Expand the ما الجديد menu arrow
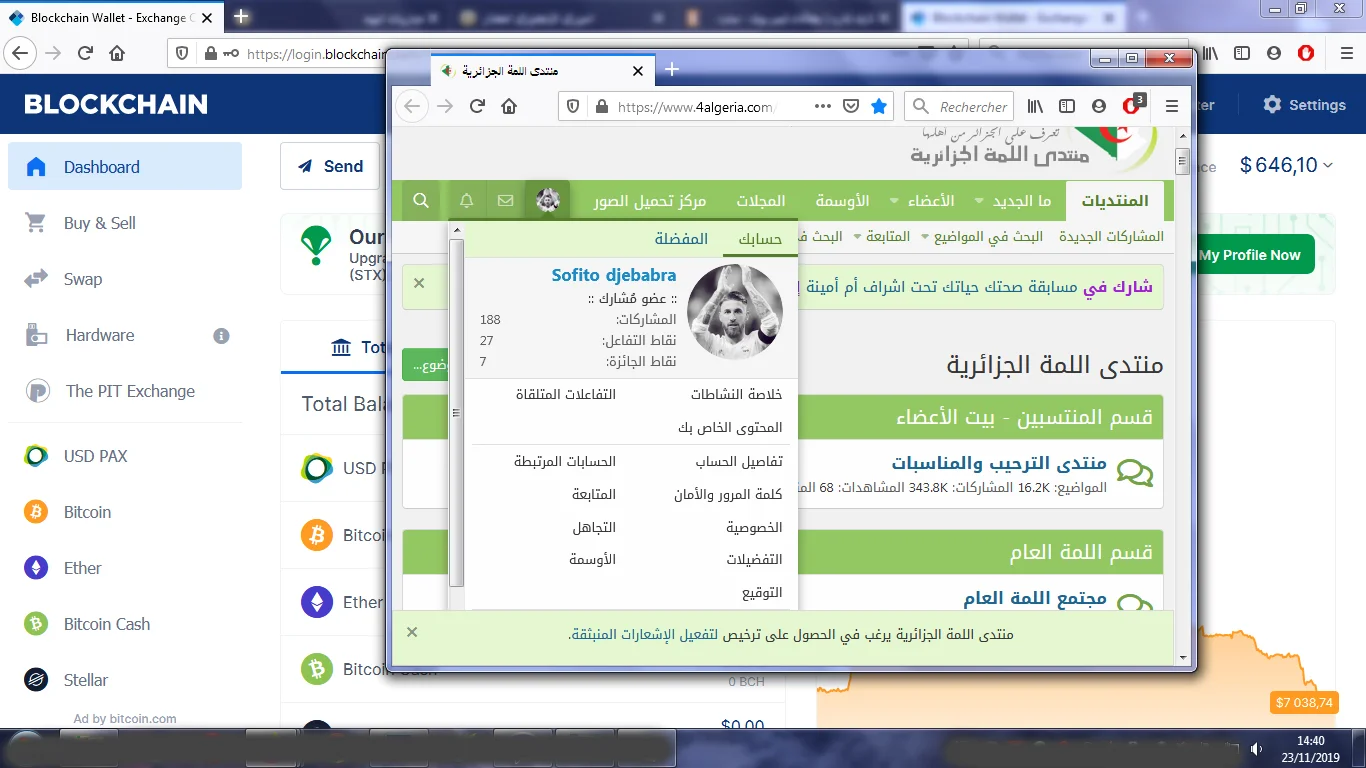Viewport: 1366px width, 768px height. coord(979,201)
